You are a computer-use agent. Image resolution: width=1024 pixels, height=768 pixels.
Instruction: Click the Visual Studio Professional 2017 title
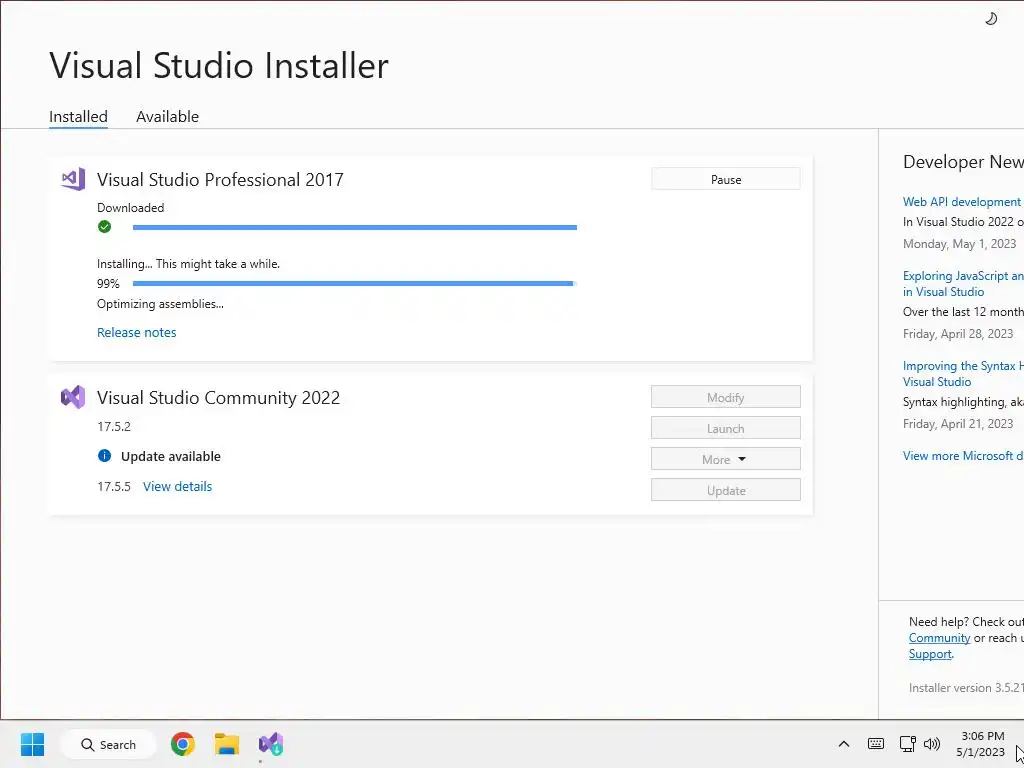220,180
